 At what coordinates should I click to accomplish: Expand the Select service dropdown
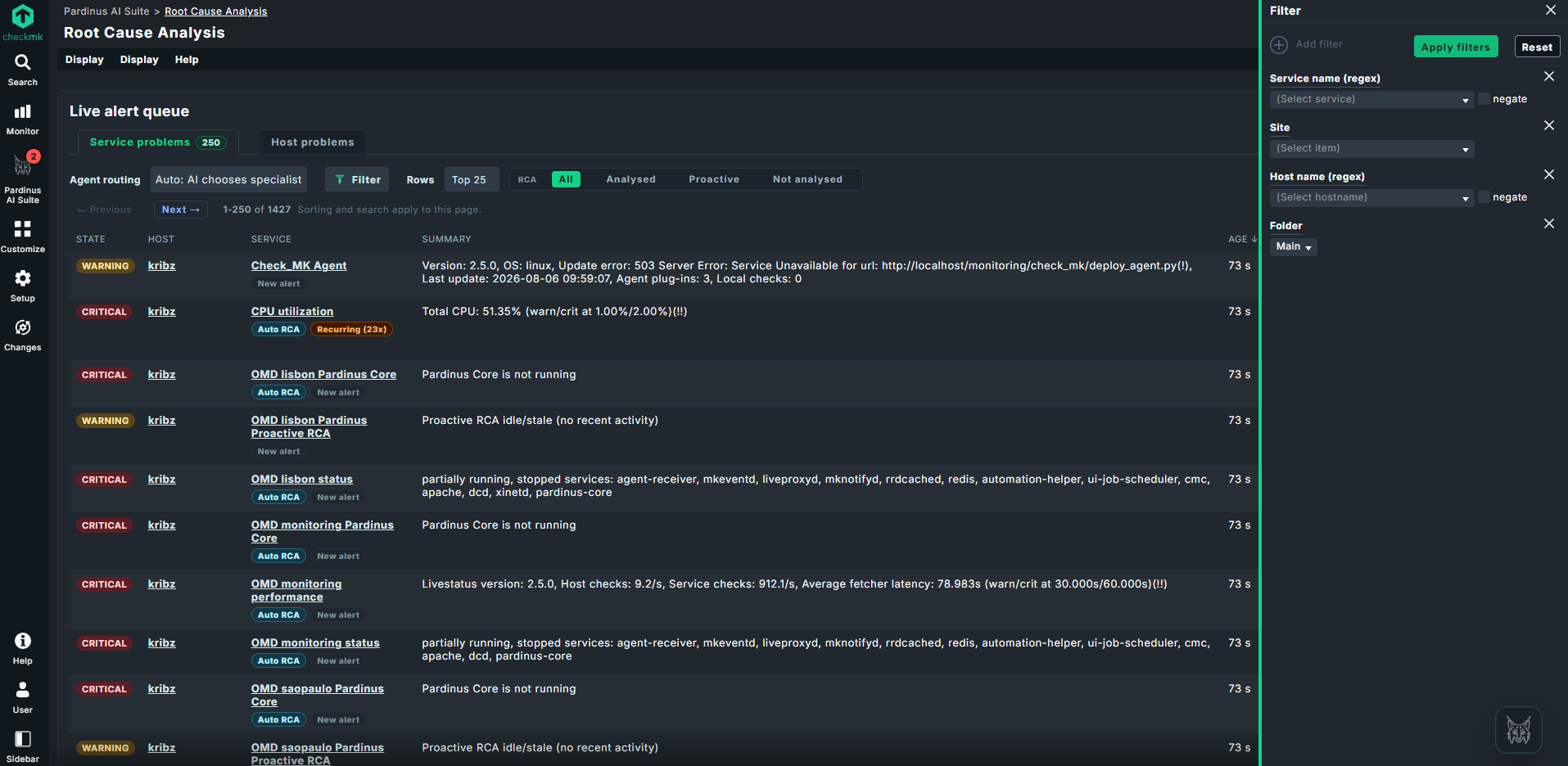(x=1372, y=99)
